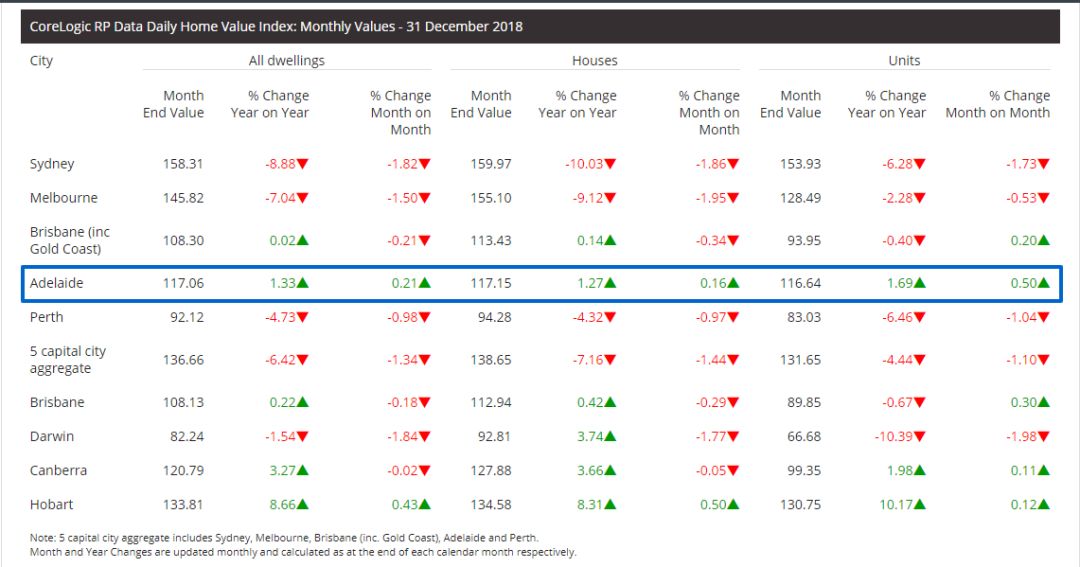Click the CoreLogic RP Data title bar

540,26
